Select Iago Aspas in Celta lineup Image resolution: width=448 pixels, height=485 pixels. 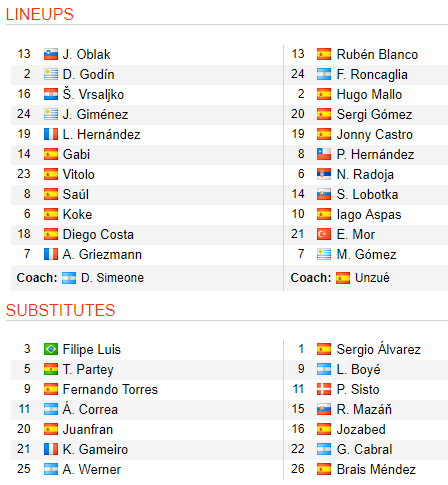[x=369, y=215]
